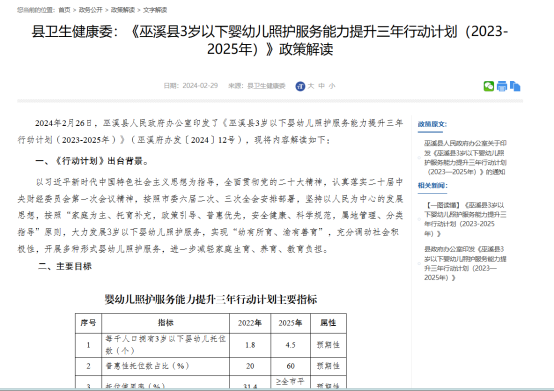
Task: Click the 2025年 column header in the table
Action: coord(290,323)
